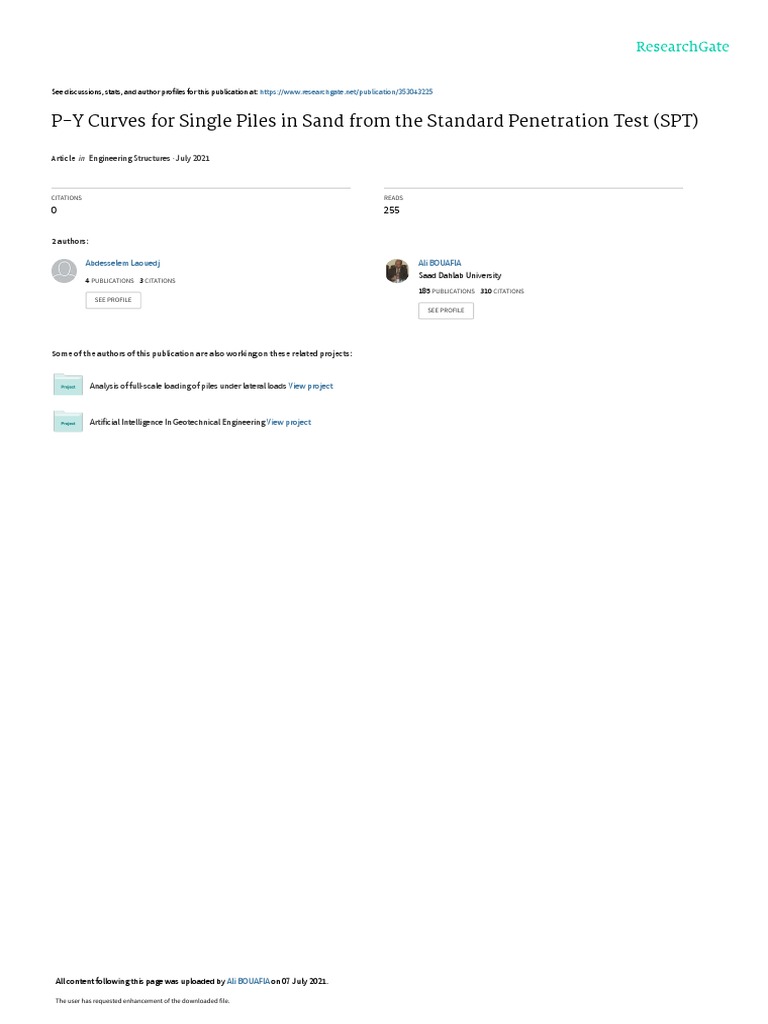Open View project for lateral loads analysis
This screenshot has width=768, height=1024.
(x=311, y=386)
